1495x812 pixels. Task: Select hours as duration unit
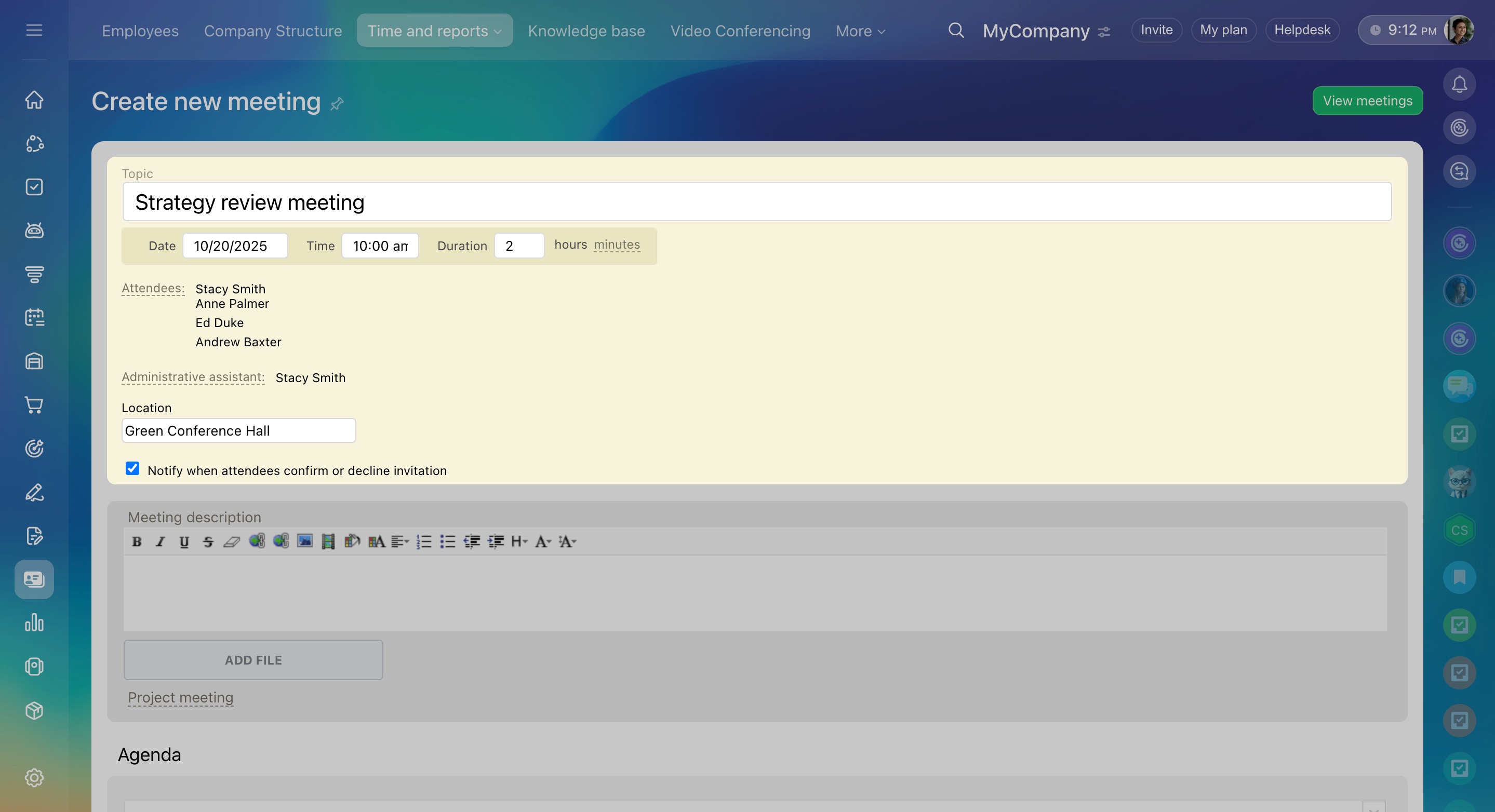point(570,245)
